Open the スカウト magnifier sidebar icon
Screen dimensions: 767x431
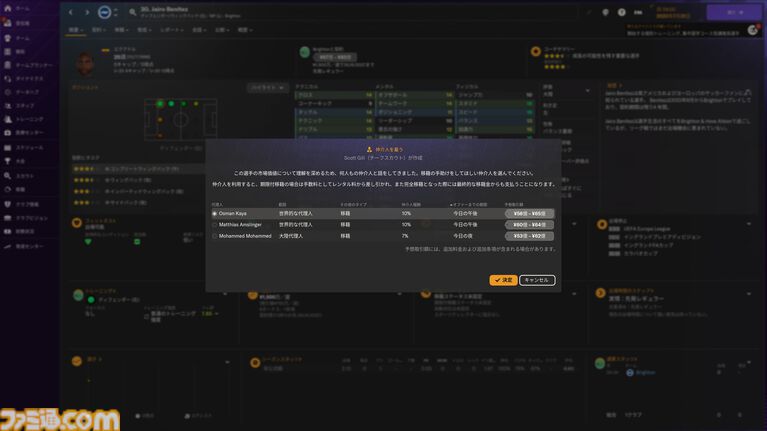coord(7,176)
